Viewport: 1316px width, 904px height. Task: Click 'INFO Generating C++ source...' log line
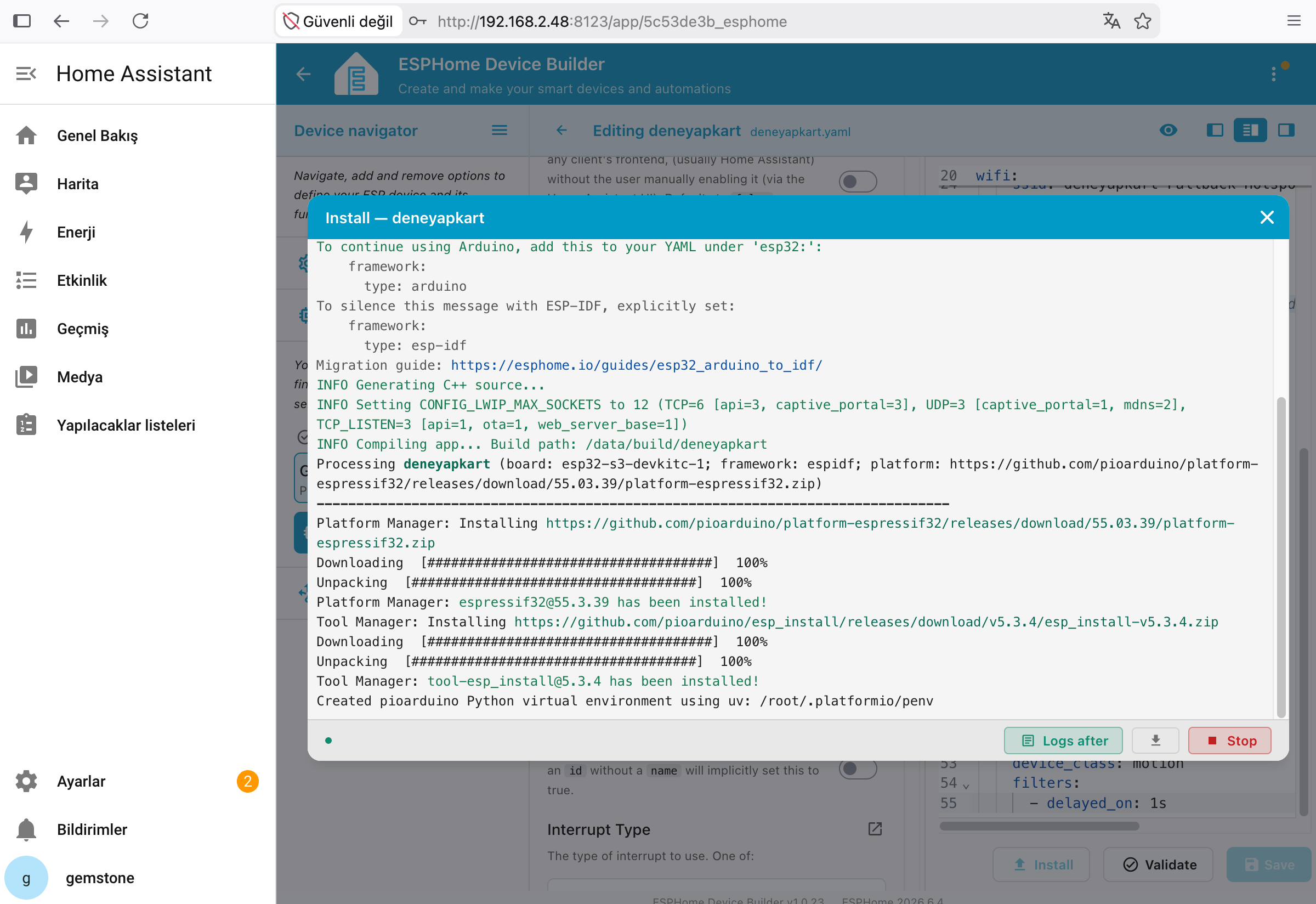430,385
